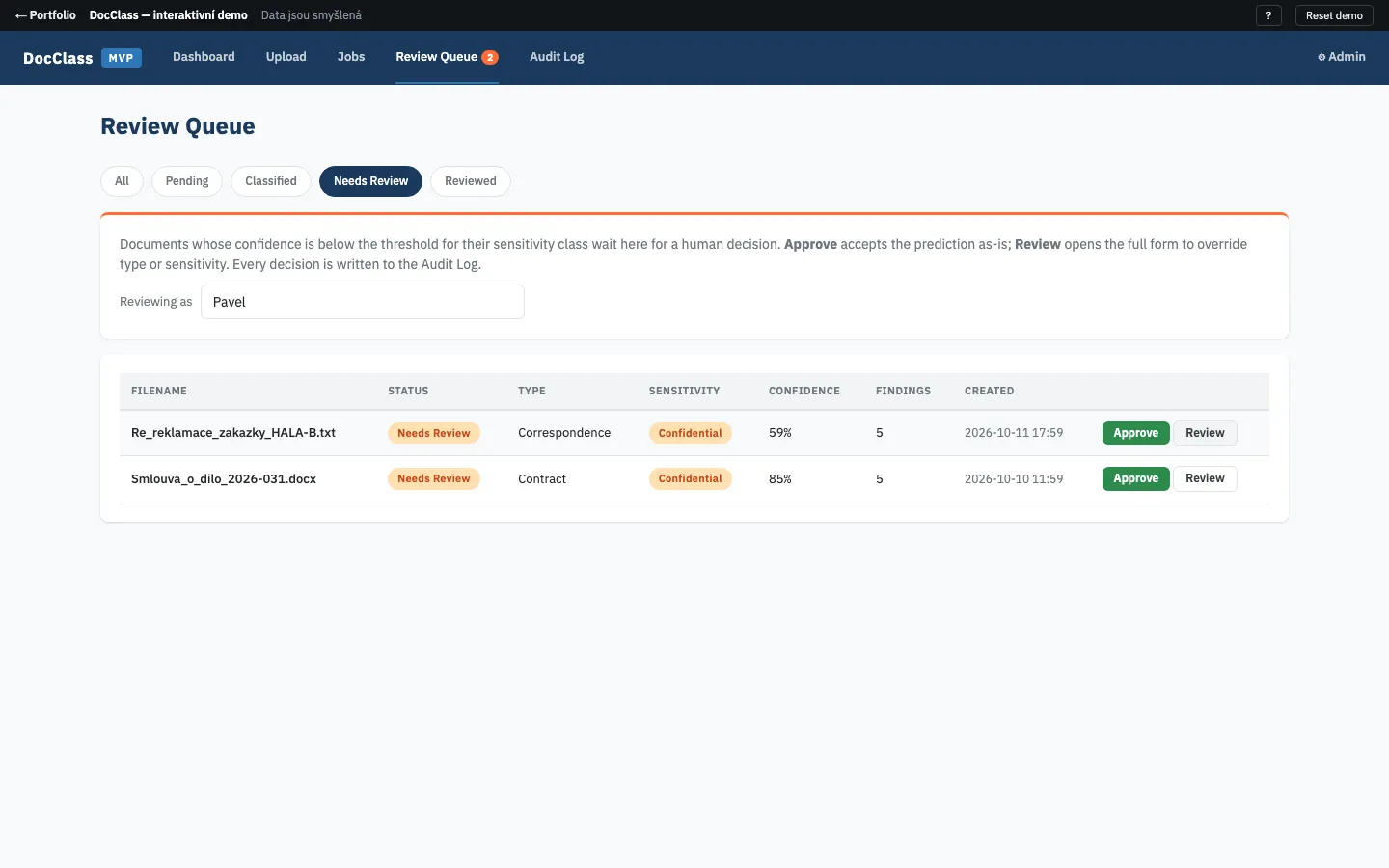
Task: Click the Review Queue page heading
Action: [177, 126]
